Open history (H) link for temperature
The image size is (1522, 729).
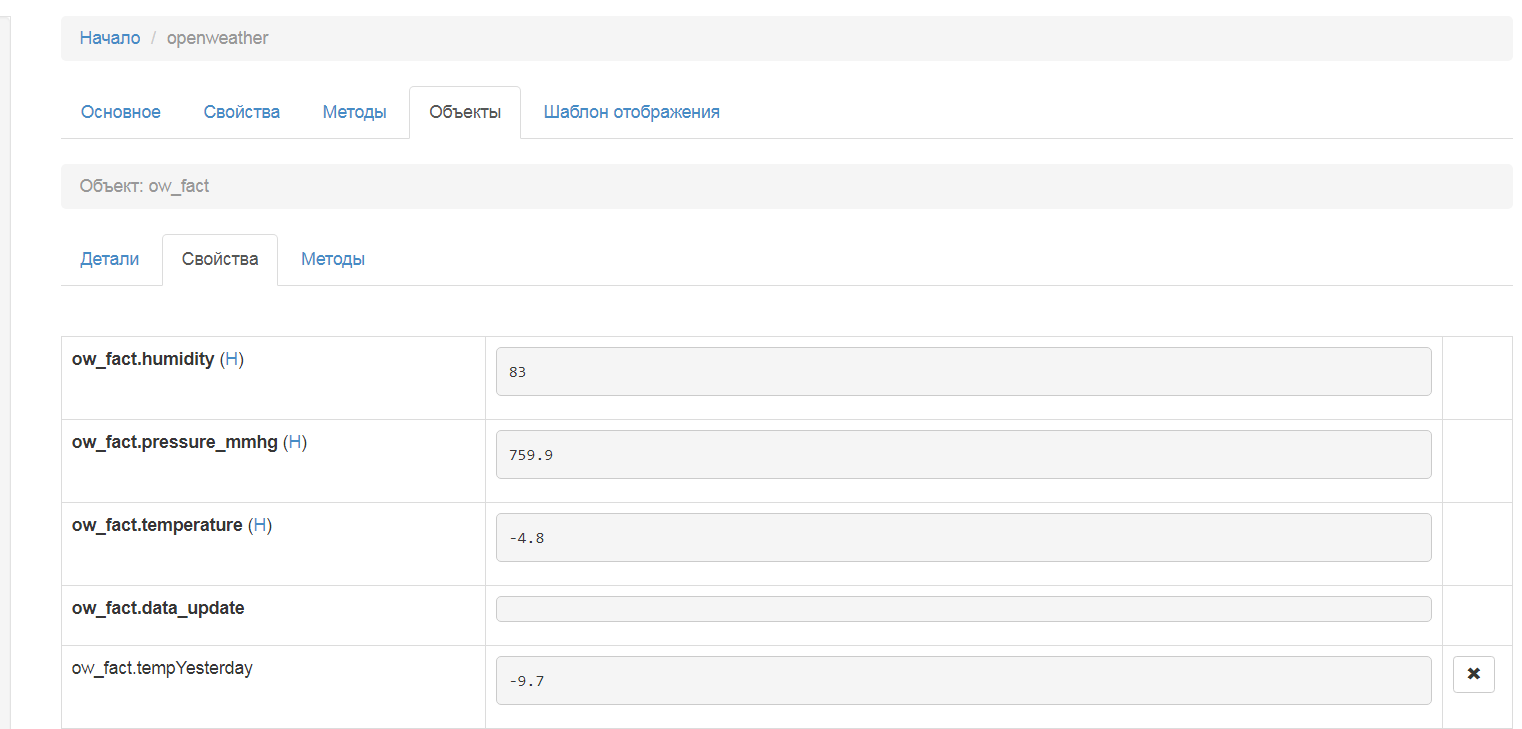[x=260, y=525]
